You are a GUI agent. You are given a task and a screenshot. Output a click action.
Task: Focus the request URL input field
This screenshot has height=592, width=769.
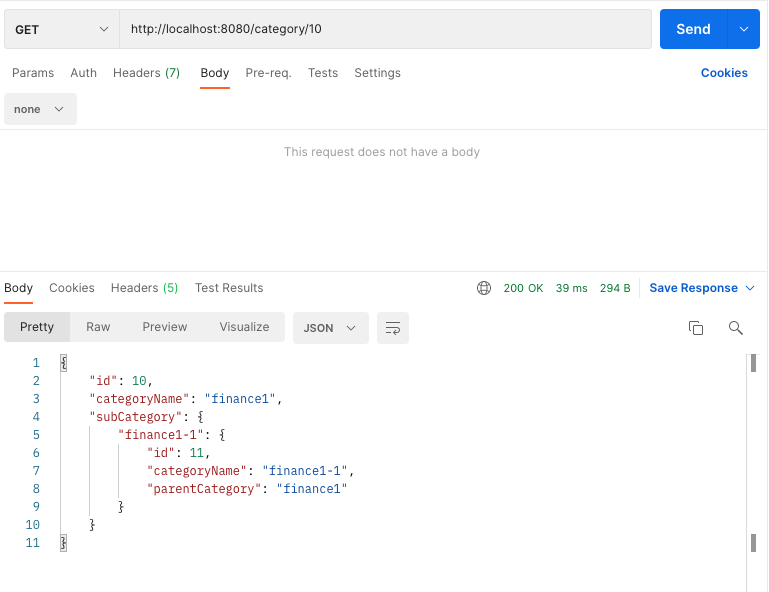pyautogui.click(x=385, y=29)
